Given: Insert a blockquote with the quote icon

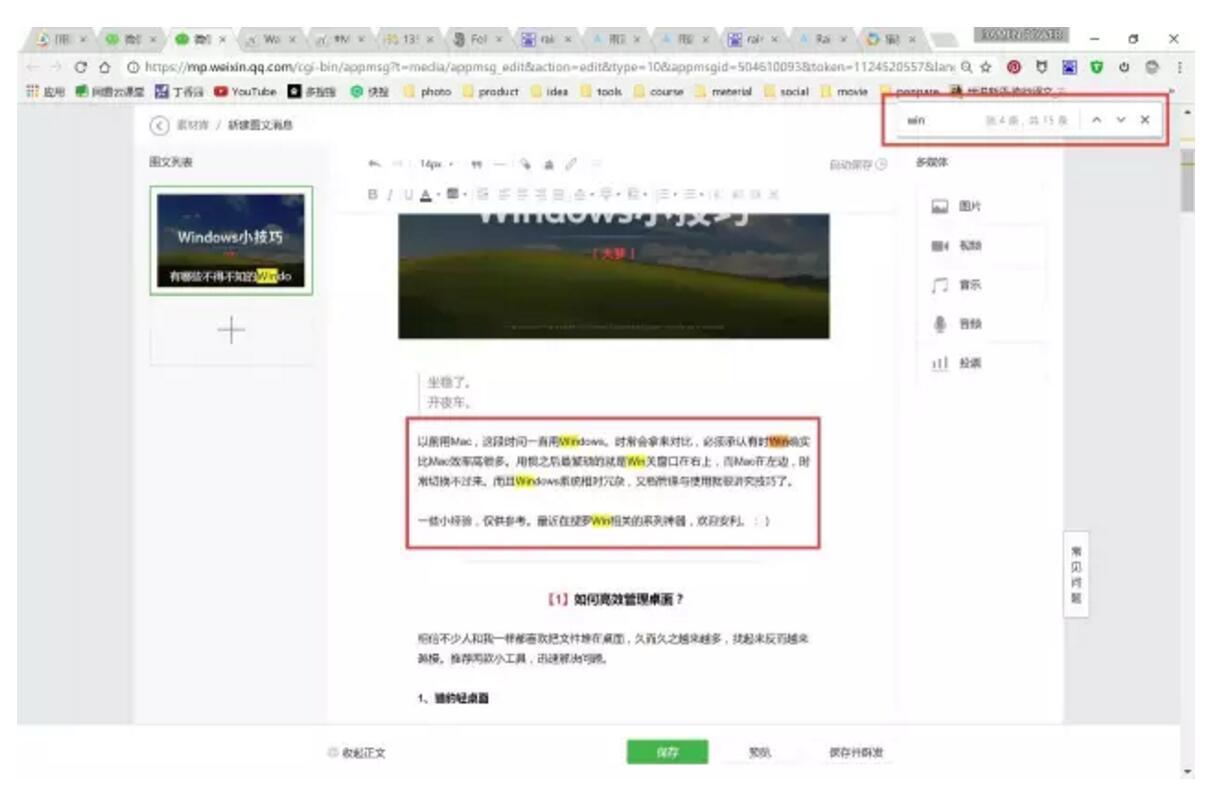Looking at the screenshot, I should point(476,164).
